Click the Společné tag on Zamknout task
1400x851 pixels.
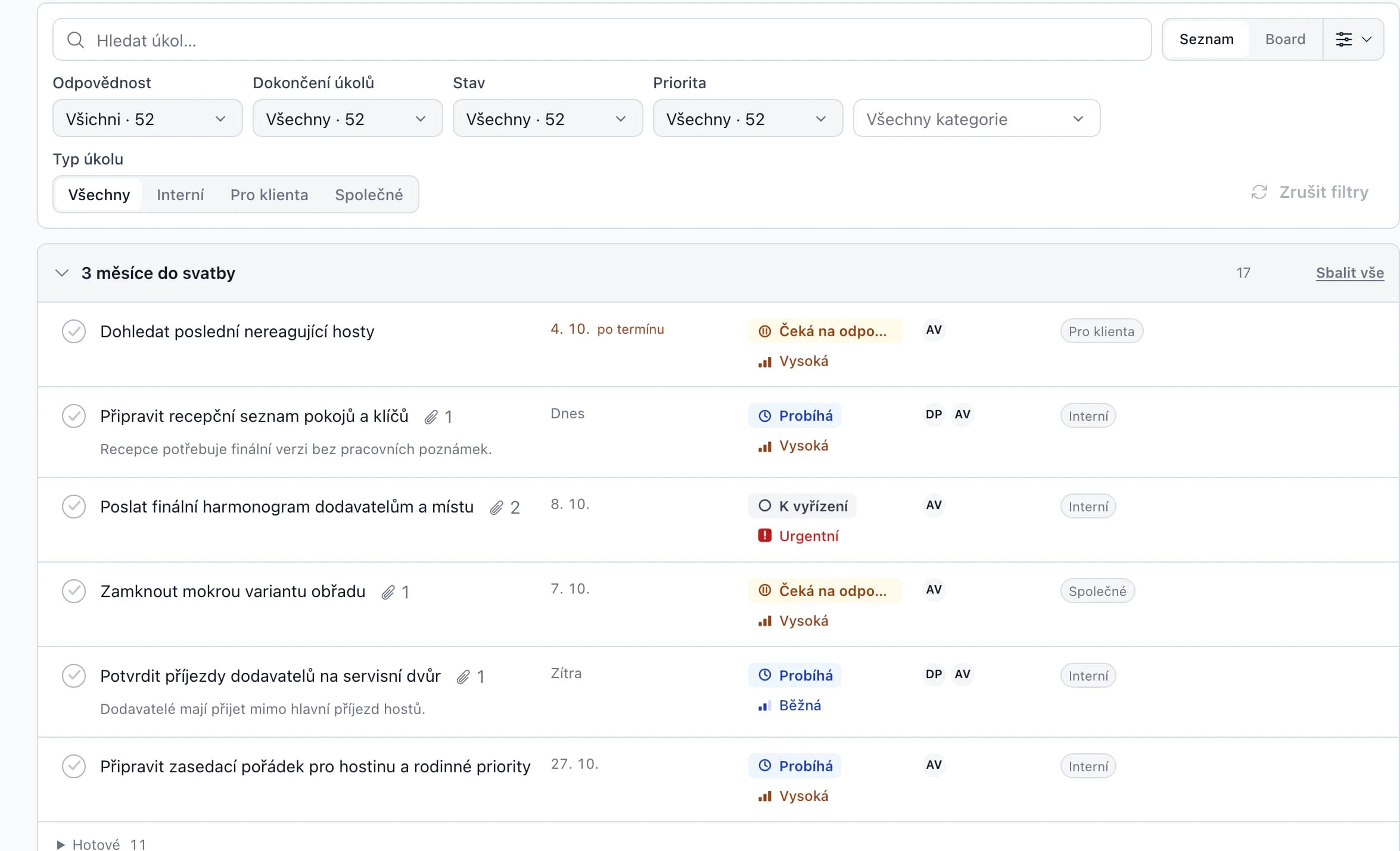(1098, 591)
